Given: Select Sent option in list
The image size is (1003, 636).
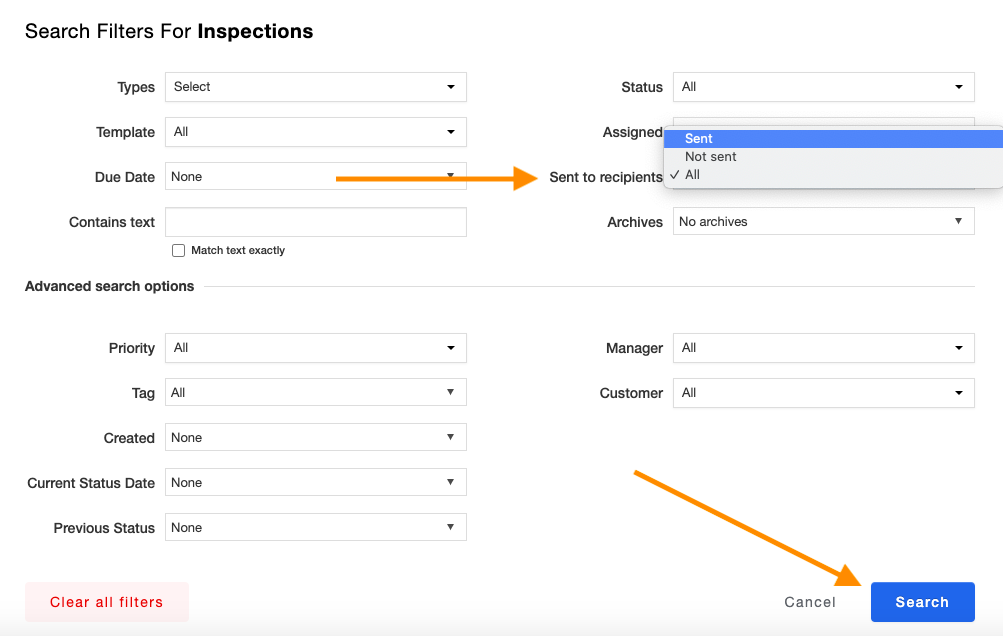Looking at the screenshot, I should [x=699, y=139].
